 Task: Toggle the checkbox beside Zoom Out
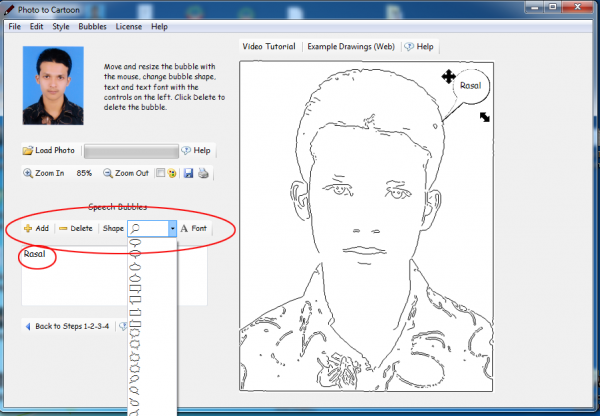161,173
